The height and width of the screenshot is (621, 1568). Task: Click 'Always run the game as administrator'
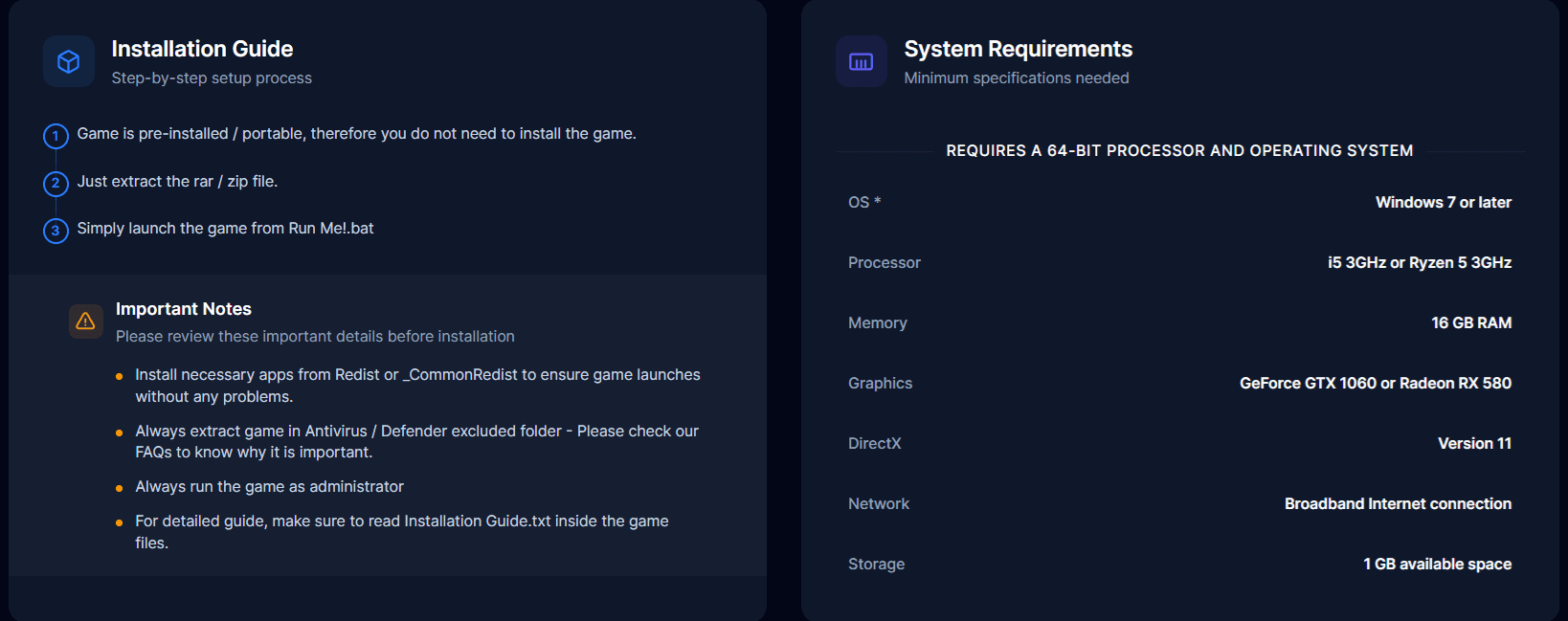269,487
